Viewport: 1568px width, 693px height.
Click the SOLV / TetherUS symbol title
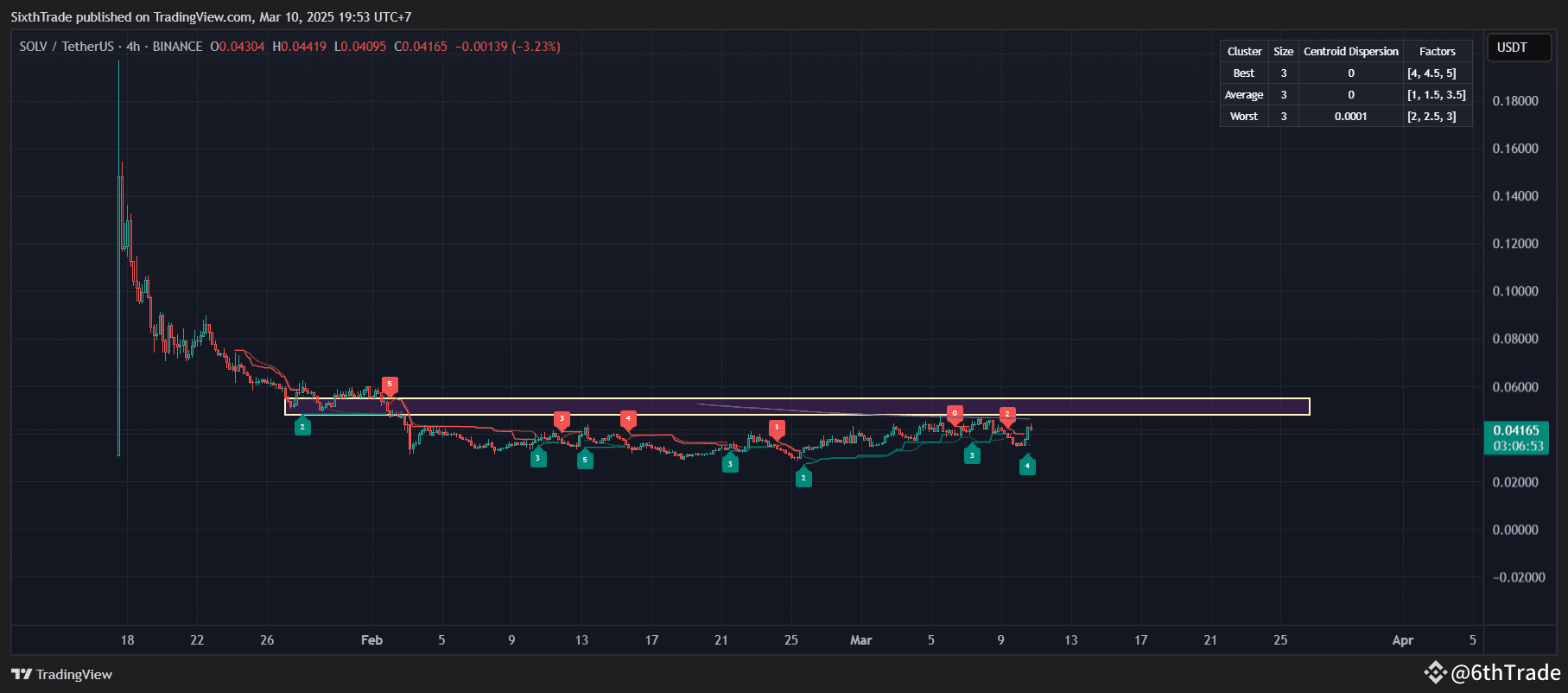tap(67, 47)
